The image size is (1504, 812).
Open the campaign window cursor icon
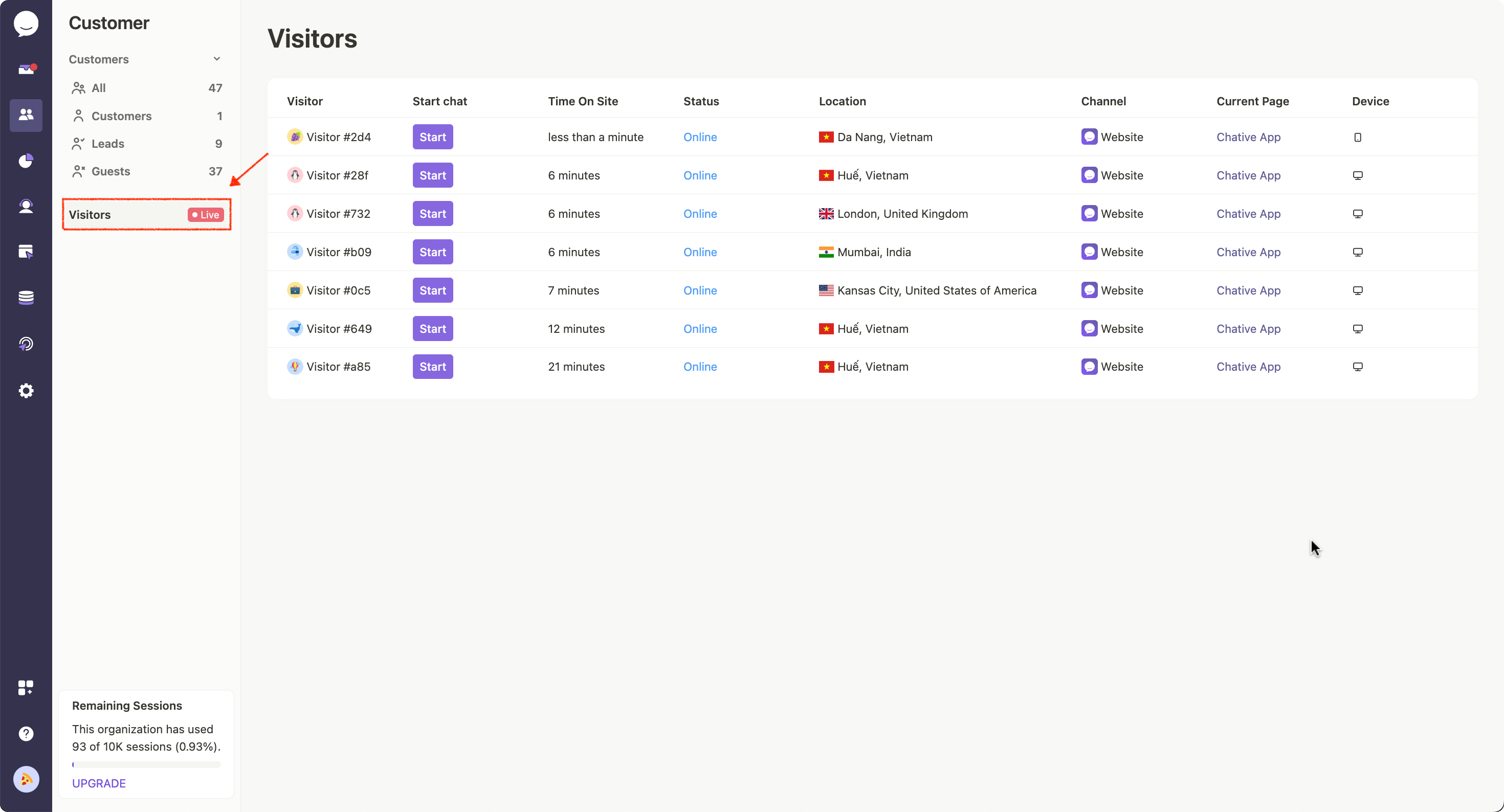click(x=26, y=252)
